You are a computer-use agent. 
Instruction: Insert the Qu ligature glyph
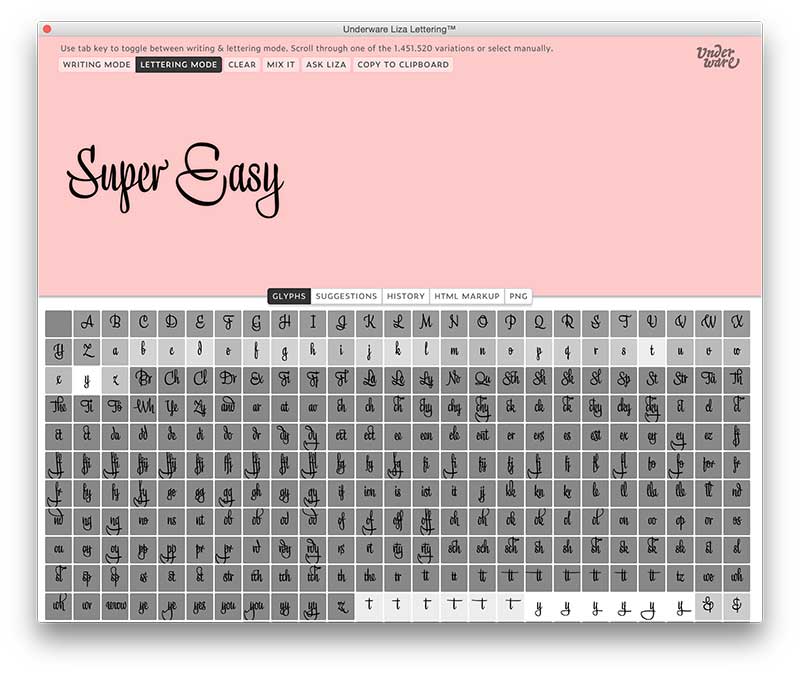[483, 380]
